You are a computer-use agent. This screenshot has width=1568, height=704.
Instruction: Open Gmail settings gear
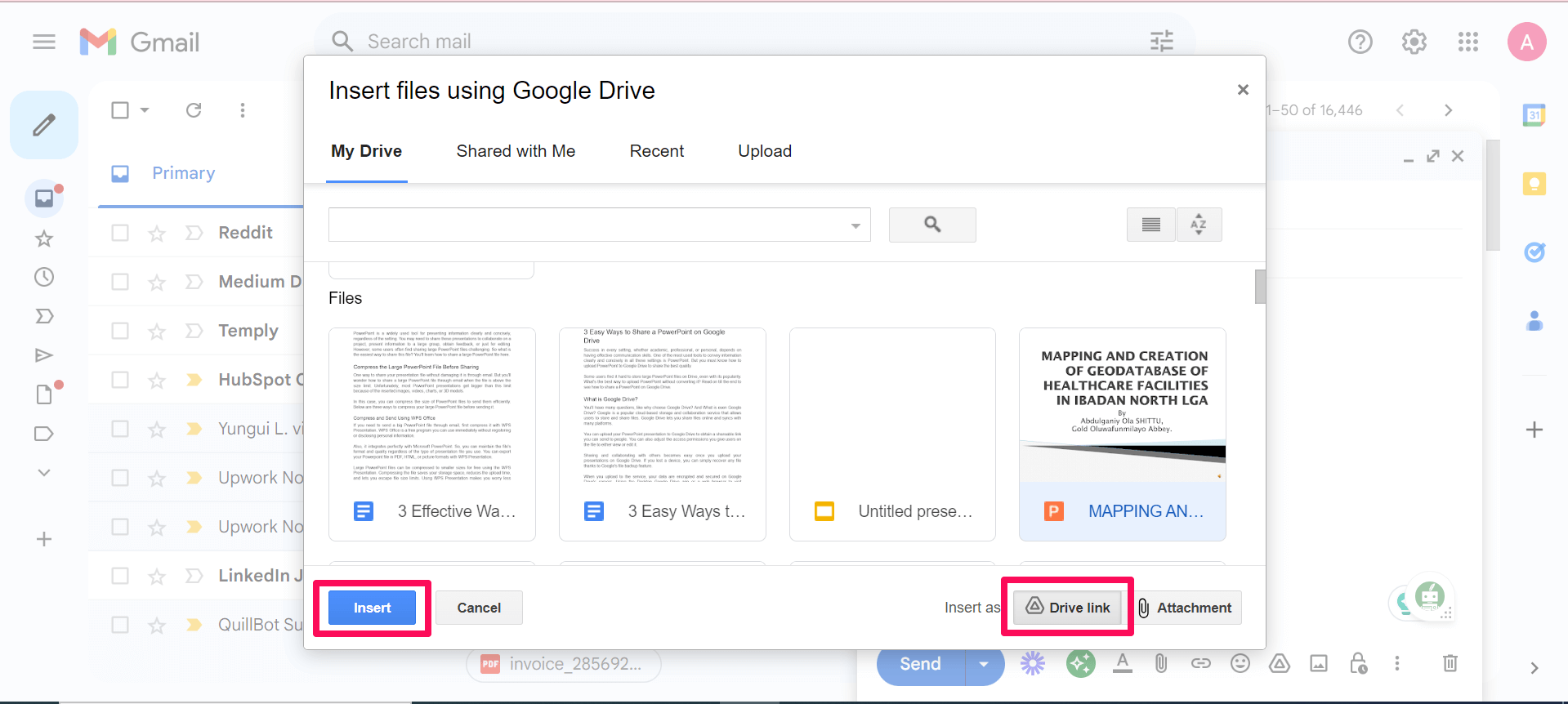click(1414, 42)
